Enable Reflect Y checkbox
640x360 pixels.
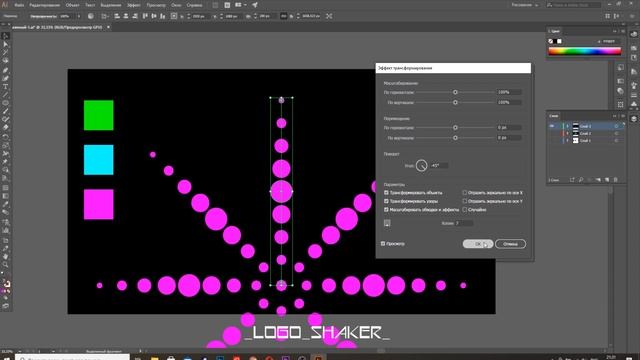[464, 201]
